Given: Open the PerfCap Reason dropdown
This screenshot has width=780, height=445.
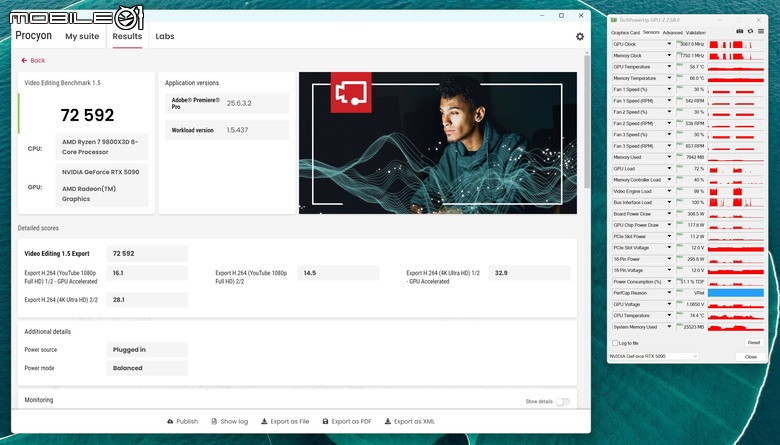Looking at the screenshot, I should pyautogui.click(x=669, y=293).
